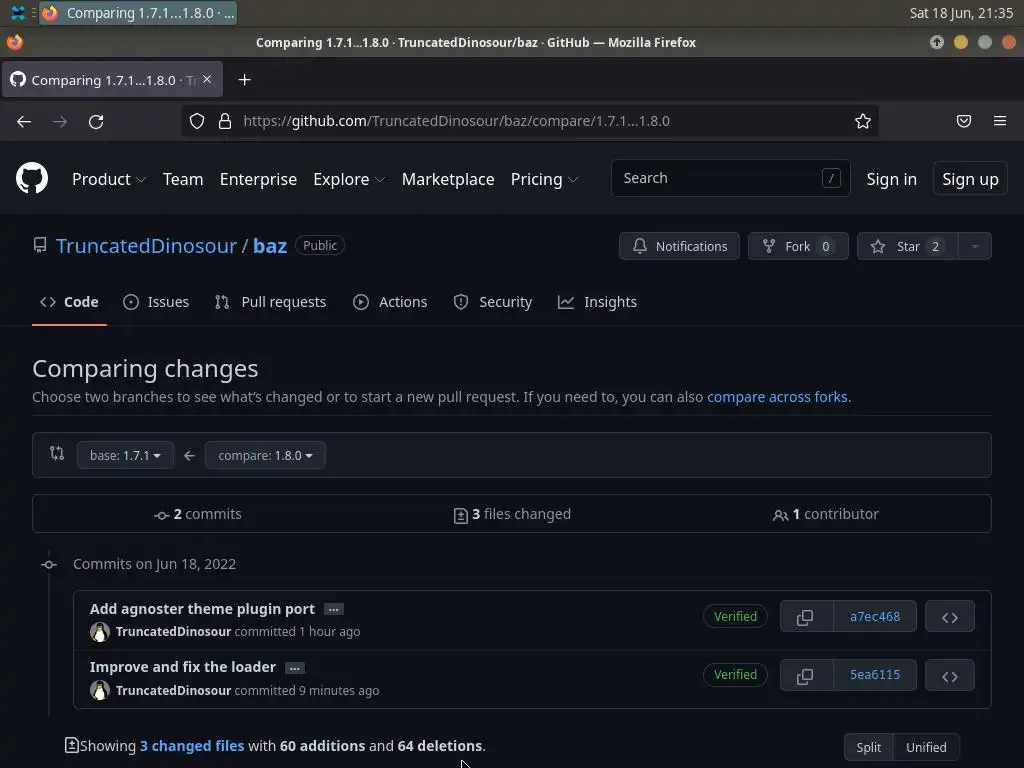
Task: Click the browser forward arrow
Action: pos(60,121)
